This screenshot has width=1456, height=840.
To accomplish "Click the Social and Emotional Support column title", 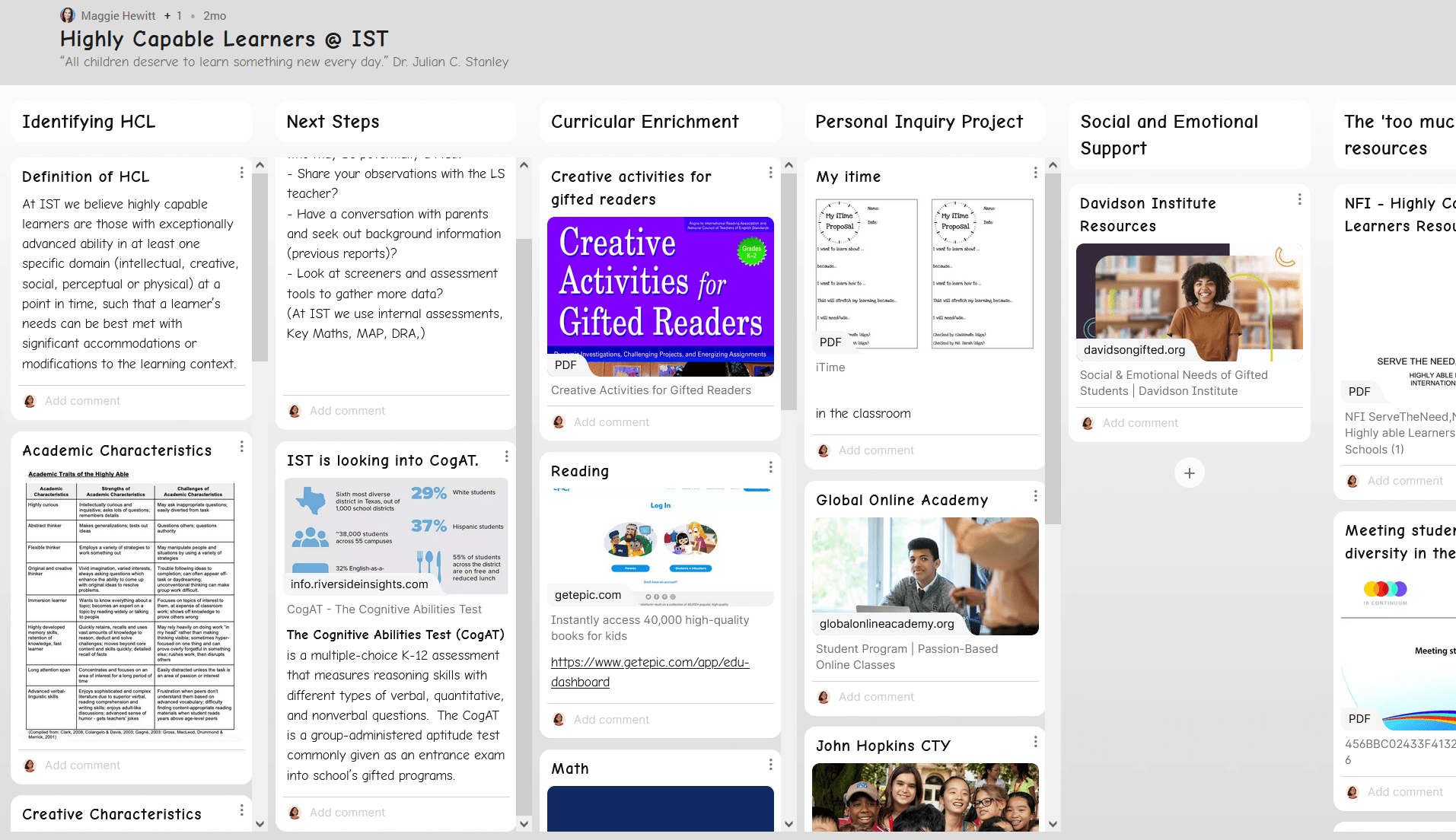I will coord(1169,135).
